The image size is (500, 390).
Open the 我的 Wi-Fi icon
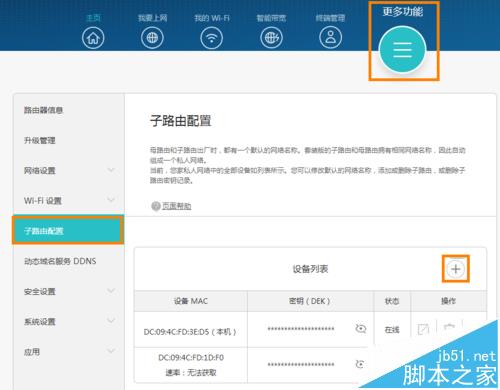coord(211,38)
